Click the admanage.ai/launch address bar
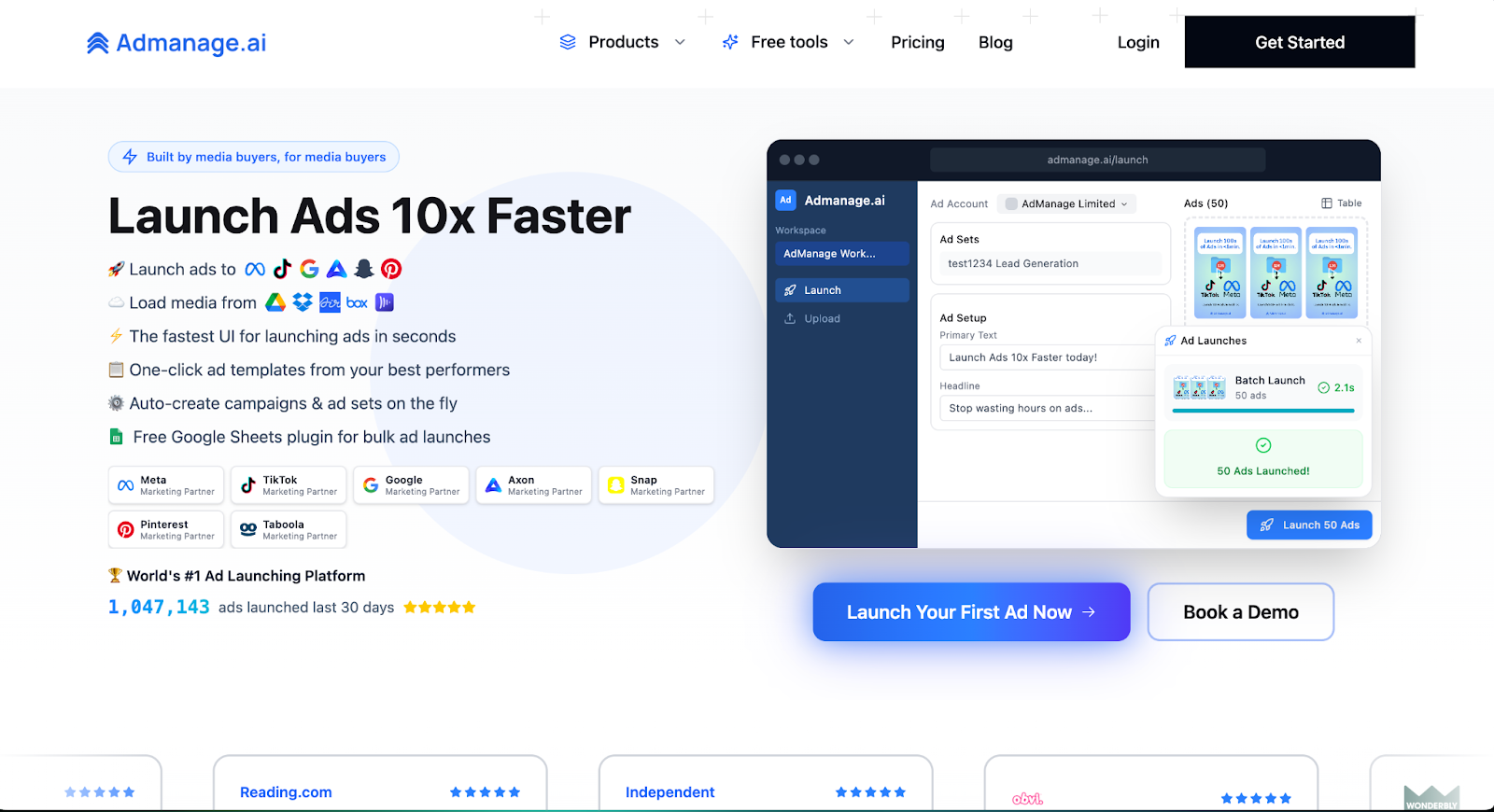1494x812 pixels. 1098,160
